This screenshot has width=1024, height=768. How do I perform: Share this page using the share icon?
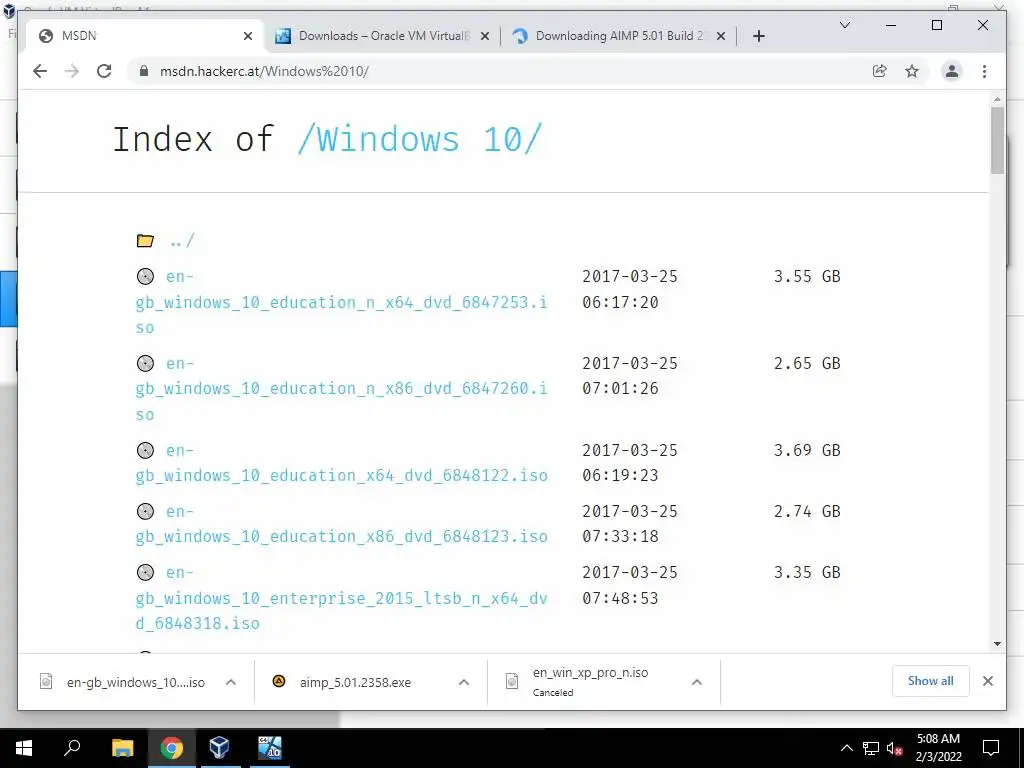[x=880, y=71]
